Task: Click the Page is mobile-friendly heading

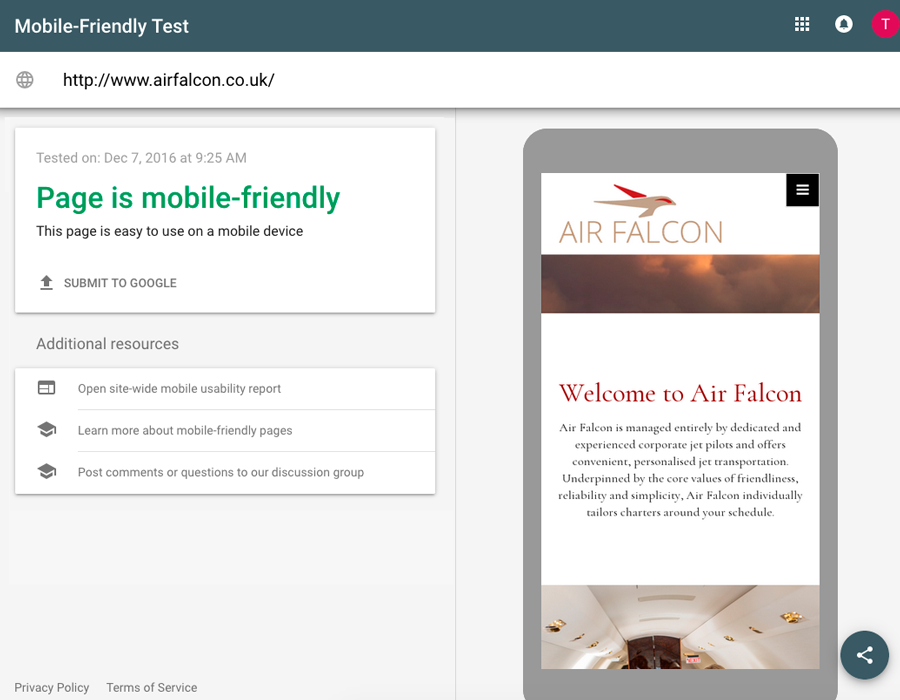Action: tap(188, 198)
